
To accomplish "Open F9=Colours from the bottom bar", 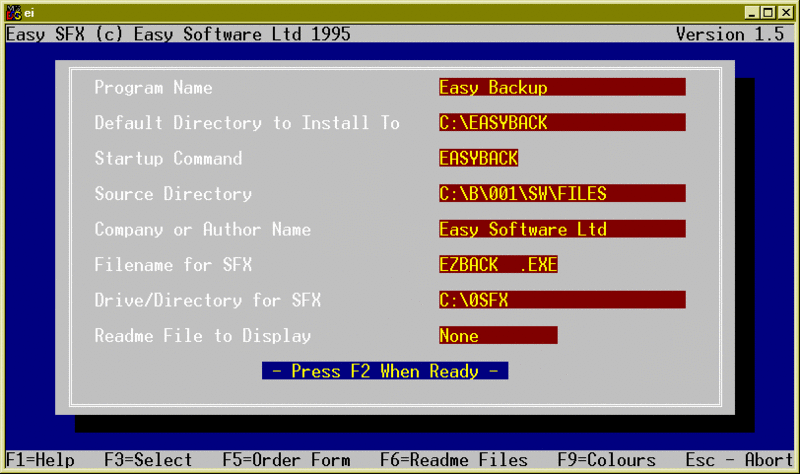I will [x=607, y=460].
